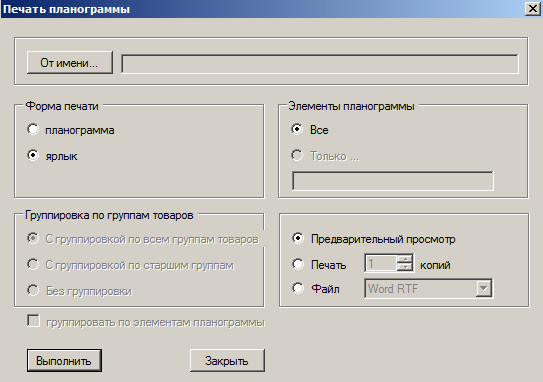The height and width of the screenshot is (382, 543).
Task: Click the 'Выполнить' button
Action: click(64, 361)
